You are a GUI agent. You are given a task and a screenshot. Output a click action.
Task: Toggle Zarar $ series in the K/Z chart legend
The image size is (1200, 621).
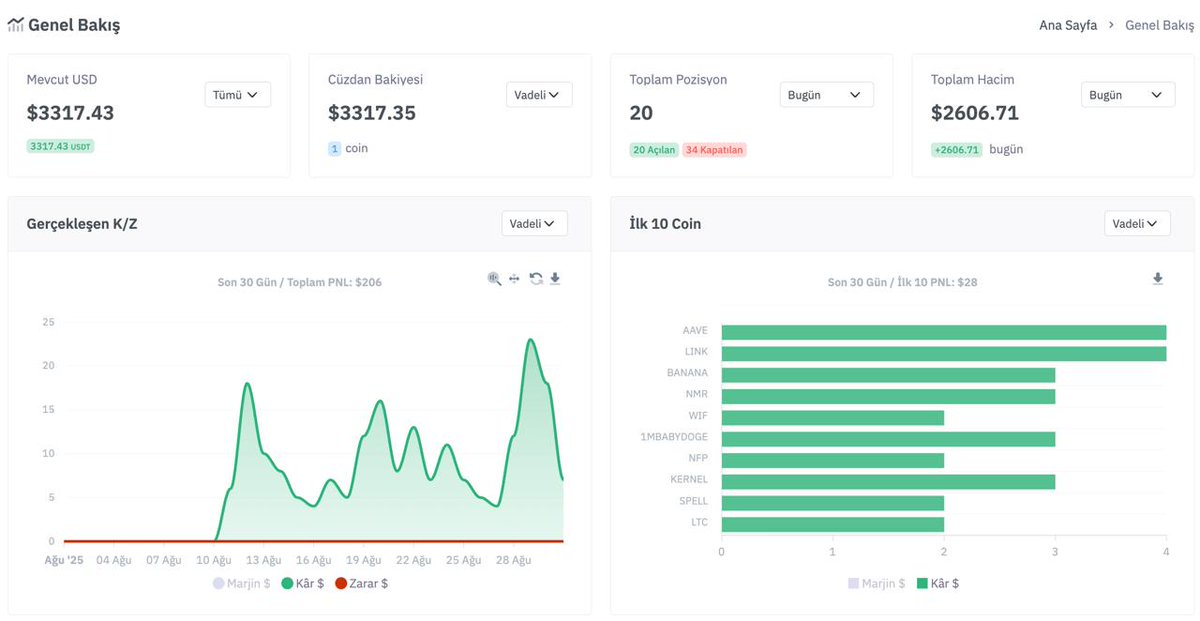coord(361,583)
